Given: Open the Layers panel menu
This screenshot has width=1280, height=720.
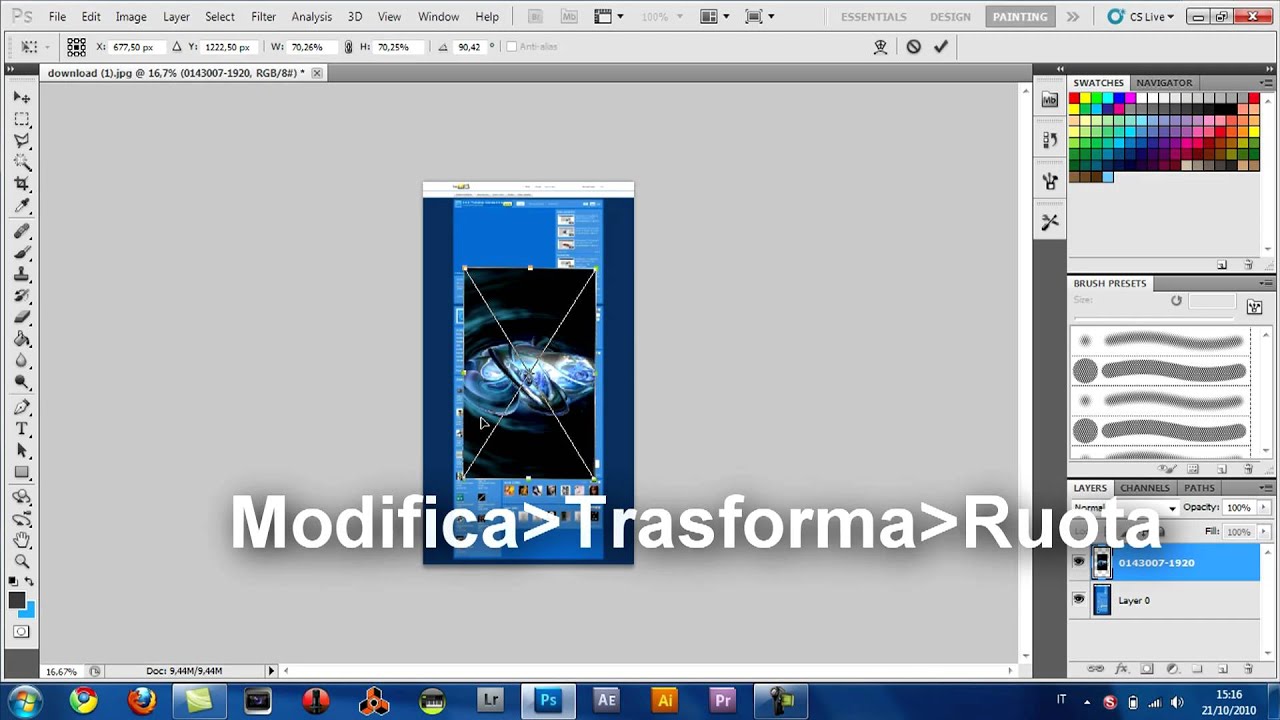Looking at the screenshot, I should coord(1266,488).
